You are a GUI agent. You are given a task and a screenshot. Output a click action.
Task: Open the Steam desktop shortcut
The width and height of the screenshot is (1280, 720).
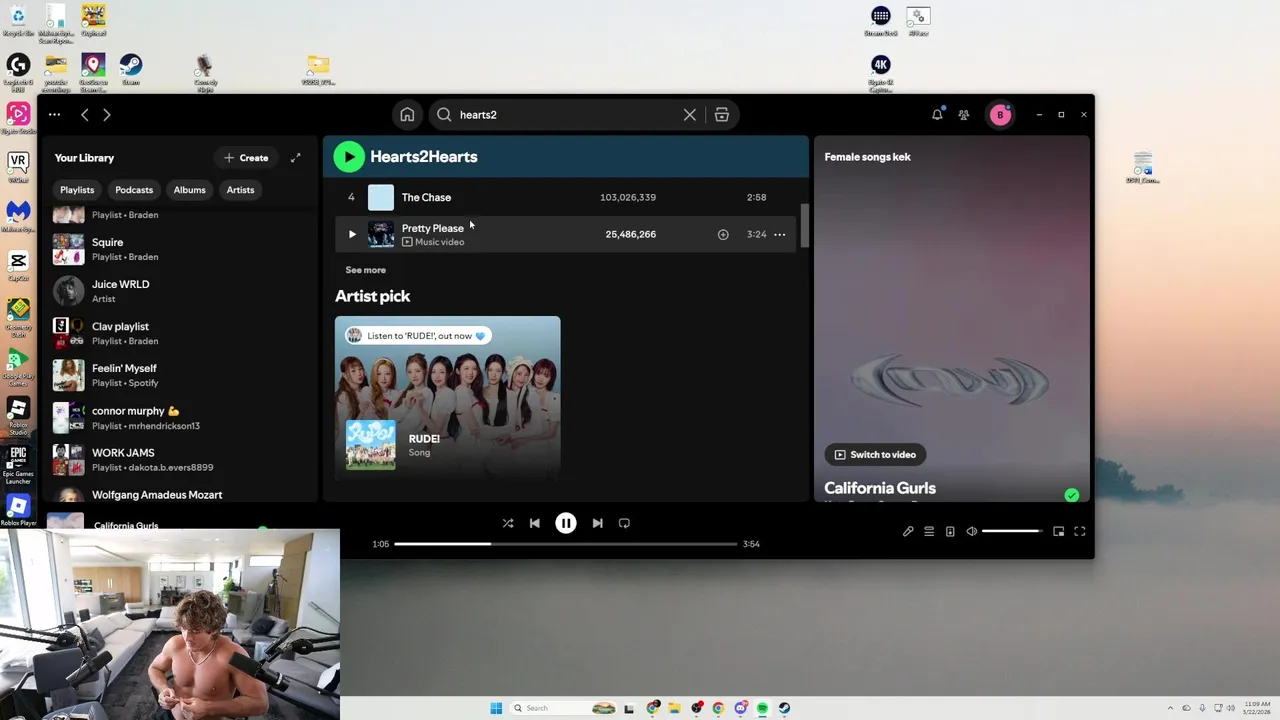[130, 69]
